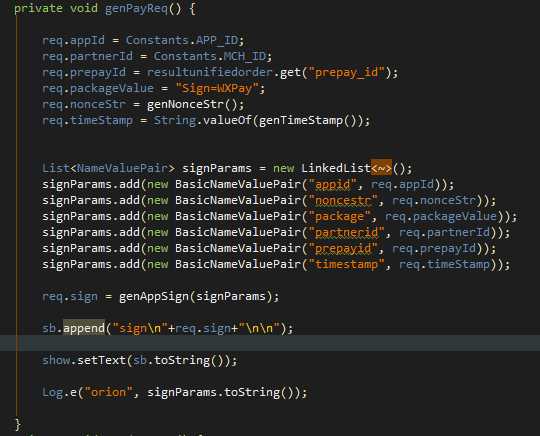
Task: Click the "partnerid" string literal
Action: coord(346,232)
